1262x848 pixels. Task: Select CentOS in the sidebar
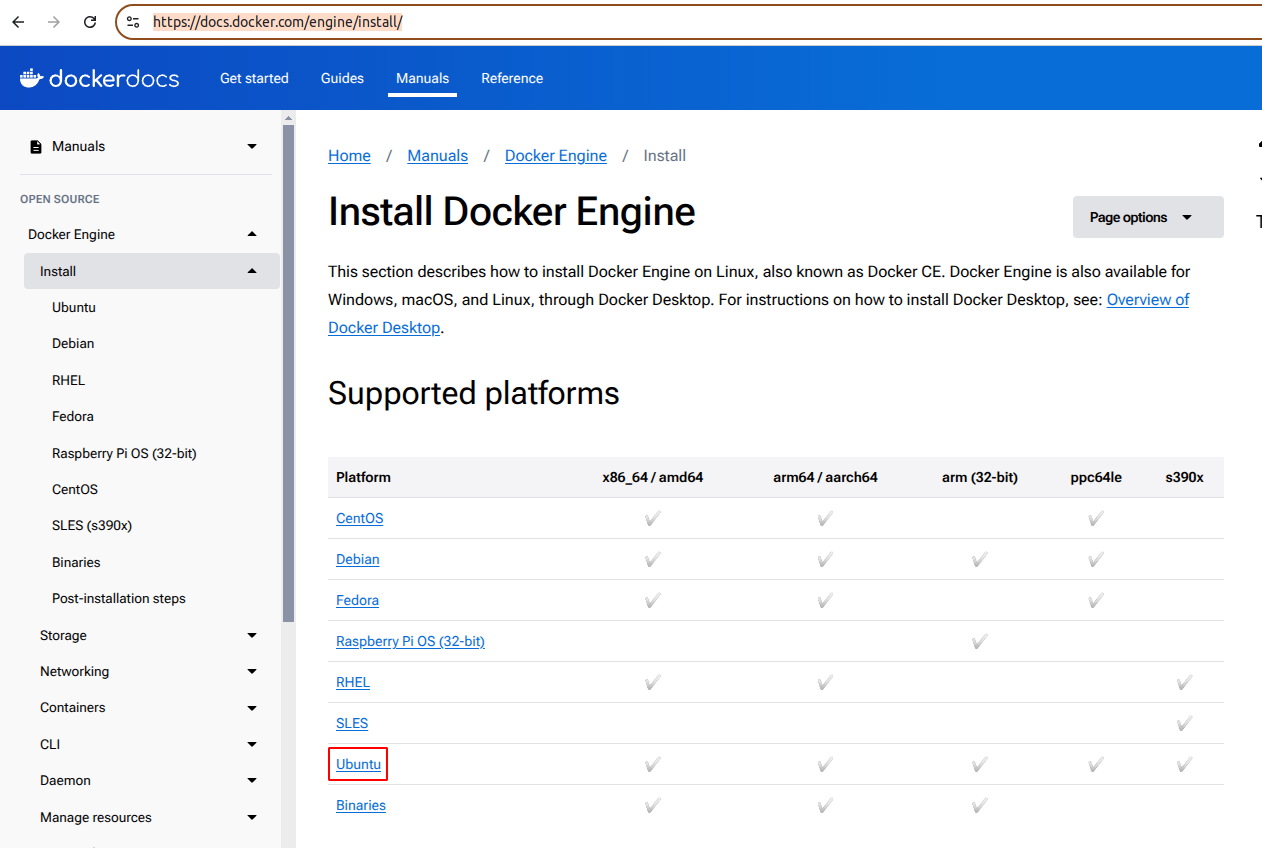[x=75, y=489]
